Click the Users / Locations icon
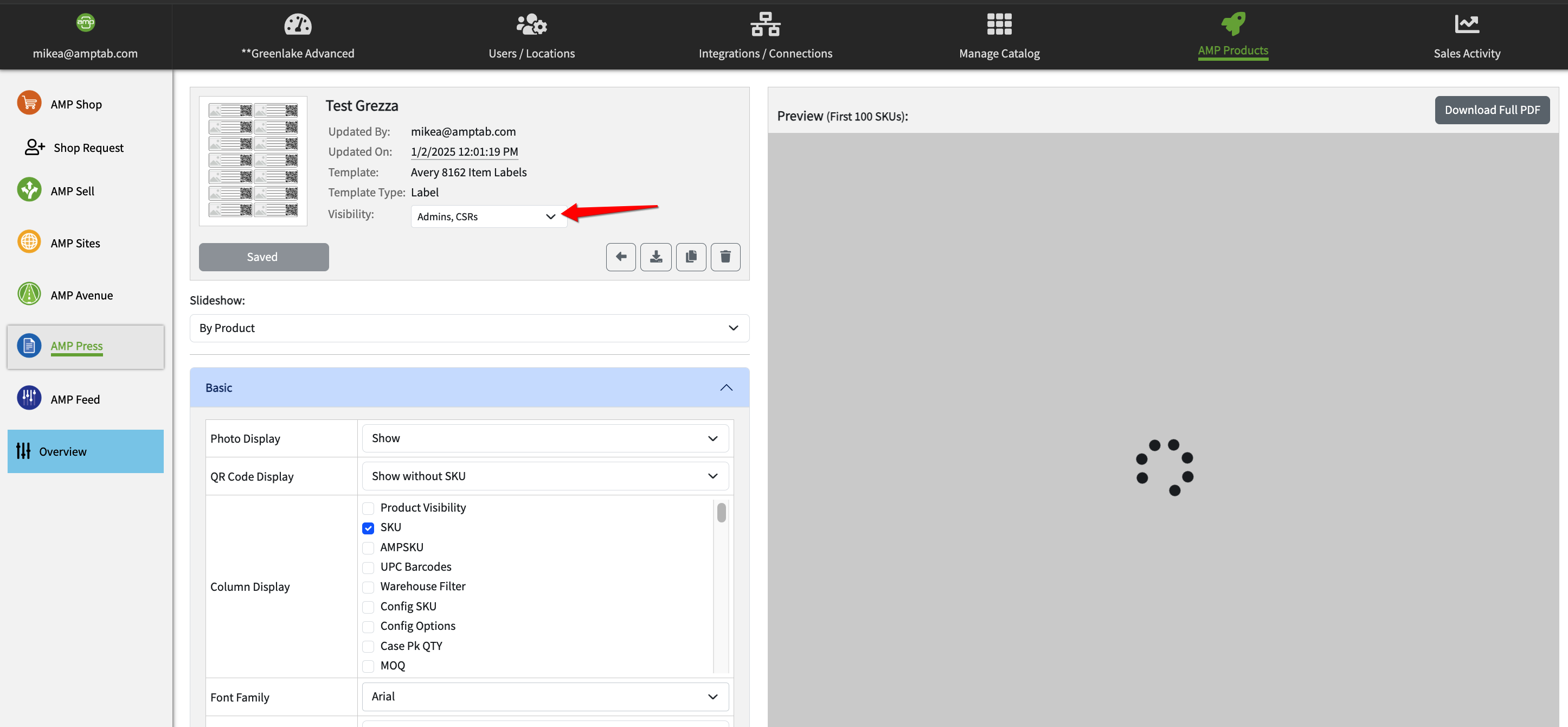Image resolution: width=1568 pixels, height=727 pixels. pos(531,24)
